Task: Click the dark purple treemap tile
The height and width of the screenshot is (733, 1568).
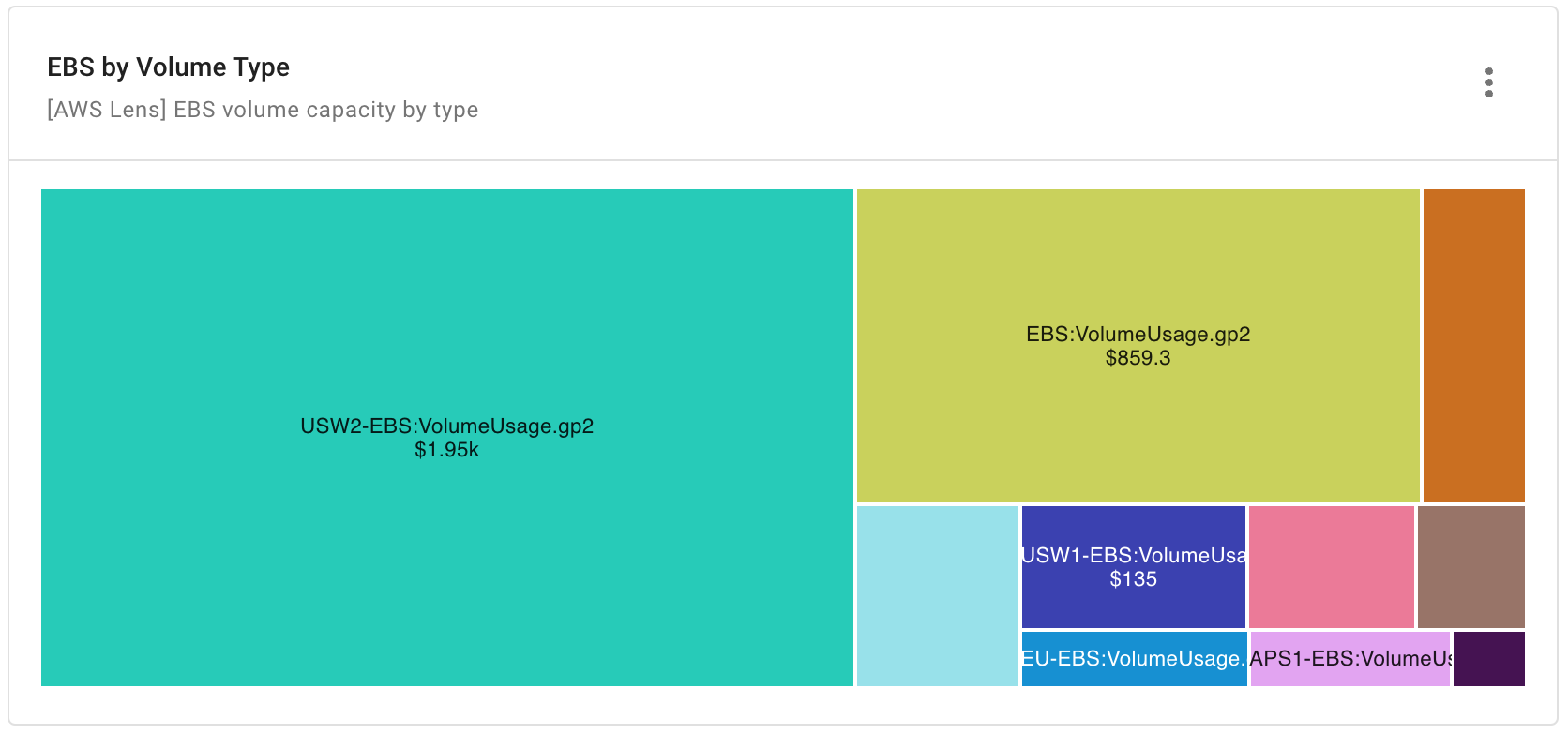Action: pos(1488,659)
